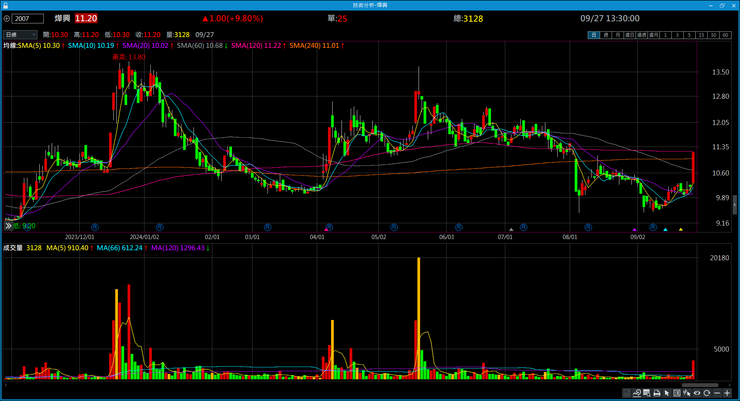The height and width of the screenshot is (401, 740).
Task: Click the plus icon beside stock code
Action: 6,18
